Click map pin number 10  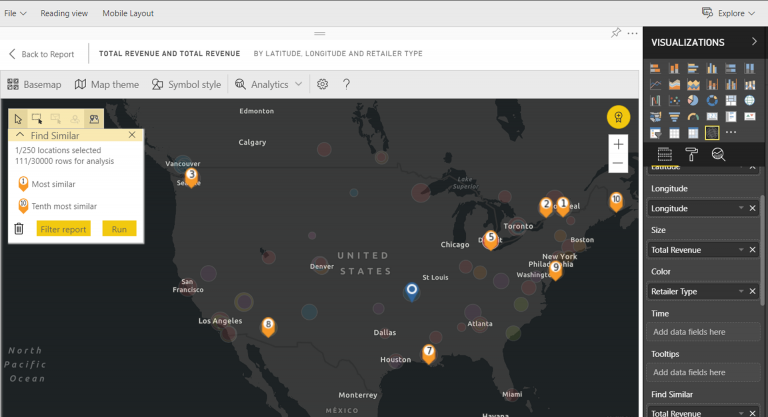[x=616, y=201]
